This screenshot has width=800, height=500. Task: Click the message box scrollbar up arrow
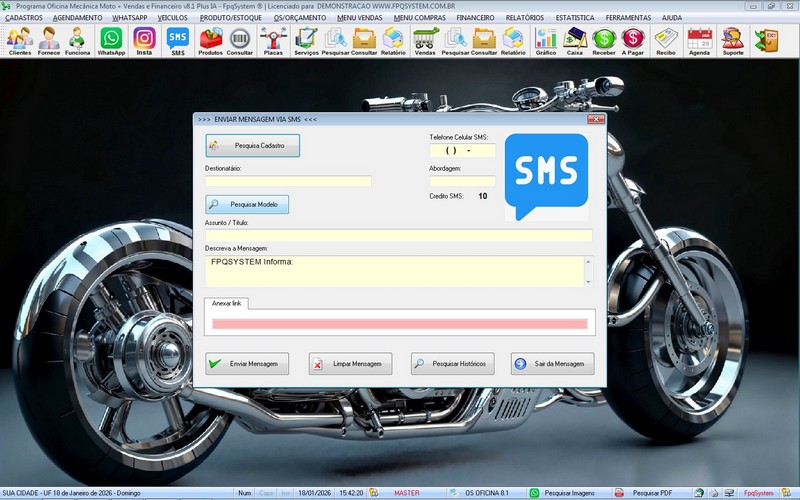pyautogui.click(x=588, y=262)
